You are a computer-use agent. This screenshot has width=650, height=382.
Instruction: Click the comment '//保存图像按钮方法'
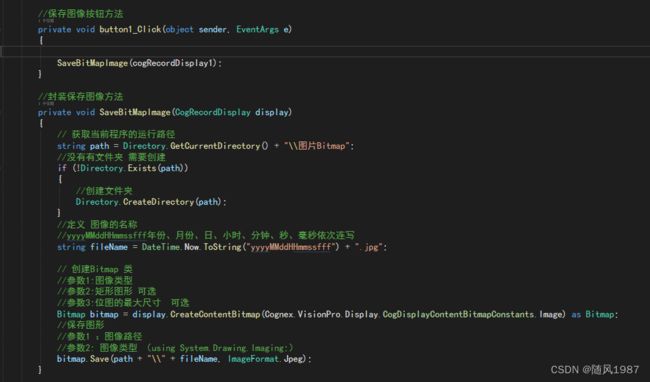pos(80,14)
